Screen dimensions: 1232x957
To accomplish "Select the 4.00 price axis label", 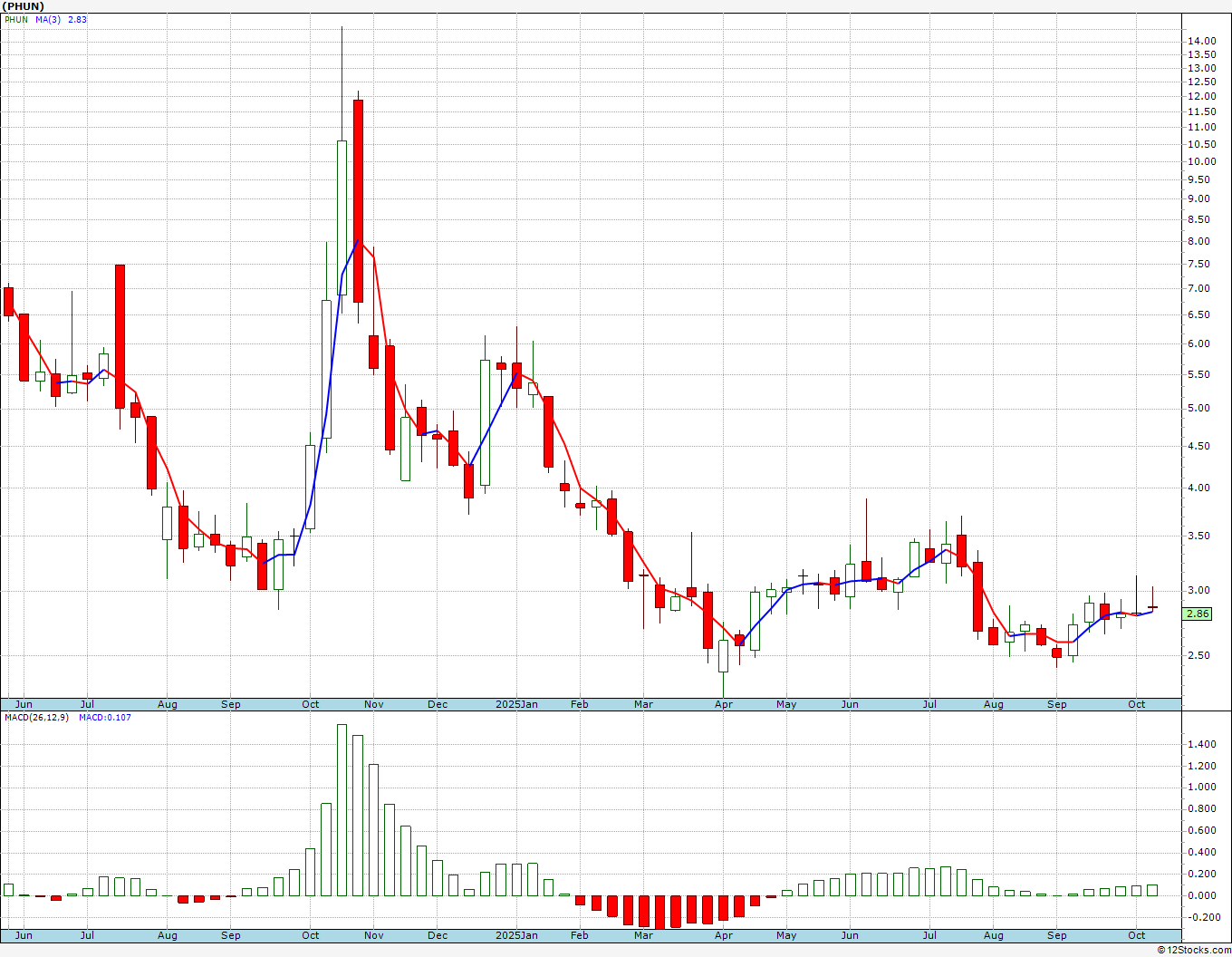I will point(1199,488).
